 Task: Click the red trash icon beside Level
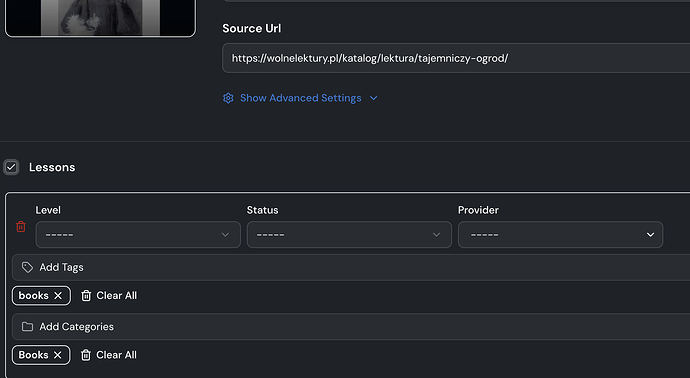coord(21,227)
